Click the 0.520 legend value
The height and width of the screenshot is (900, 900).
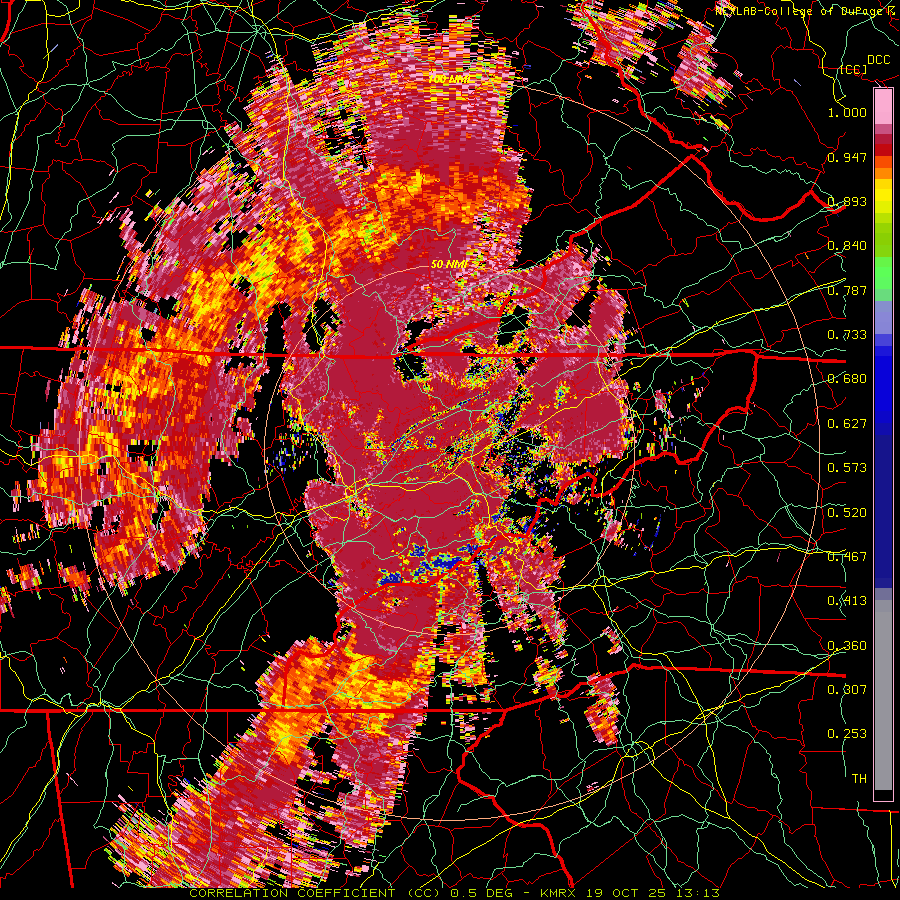[x=847, y=513]
